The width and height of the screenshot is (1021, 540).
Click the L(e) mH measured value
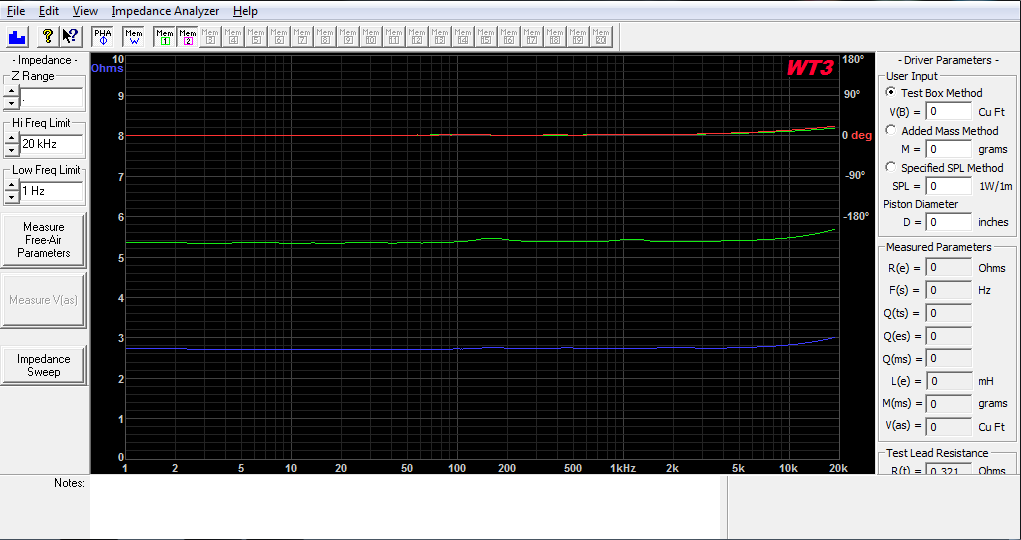click(949, 381)
